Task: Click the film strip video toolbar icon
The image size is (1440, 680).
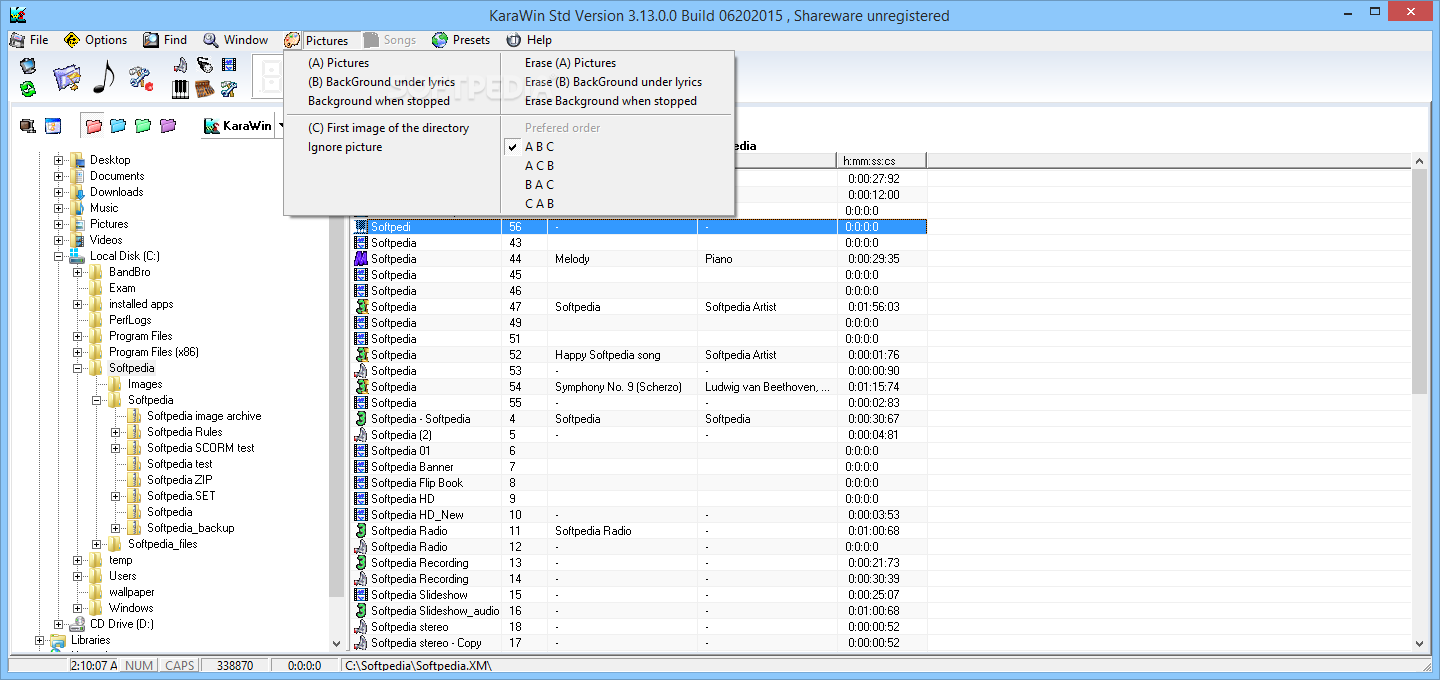Action: click(x=230, y=66)
